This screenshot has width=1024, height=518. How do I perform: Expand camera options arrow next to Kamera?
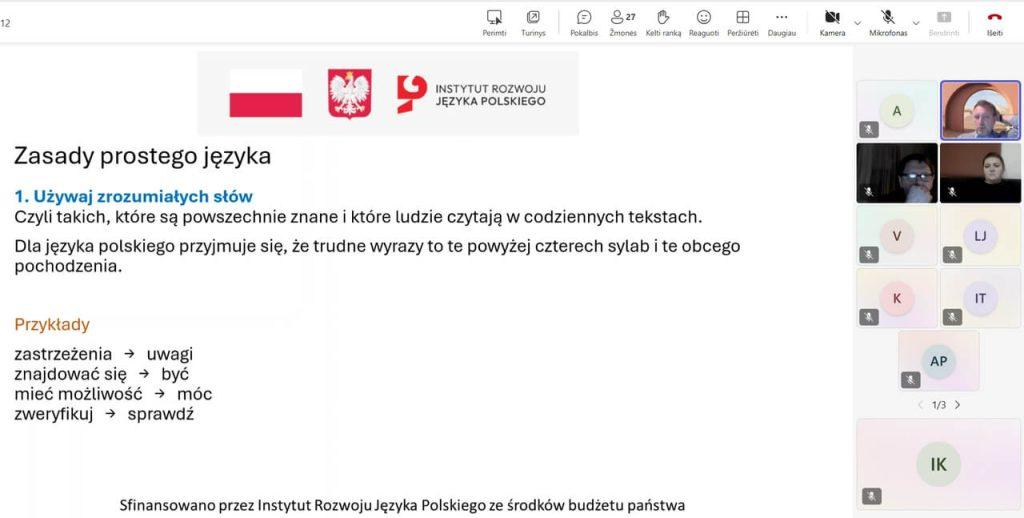[x=857, y=21]
